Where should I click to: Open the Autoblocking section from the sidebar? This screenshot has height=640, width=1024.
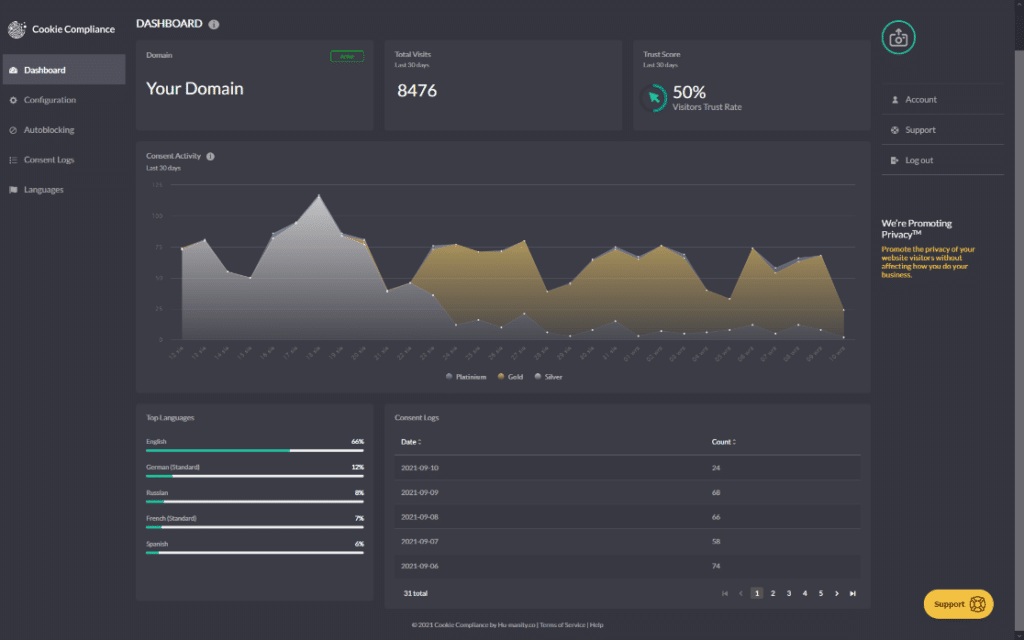pos(48,129)
